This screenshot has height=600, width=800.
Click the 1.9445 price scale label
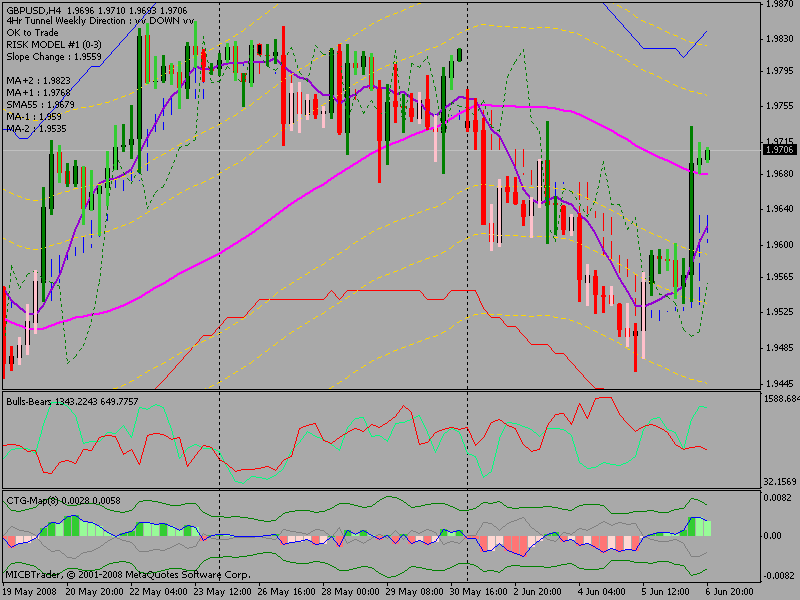778,383
